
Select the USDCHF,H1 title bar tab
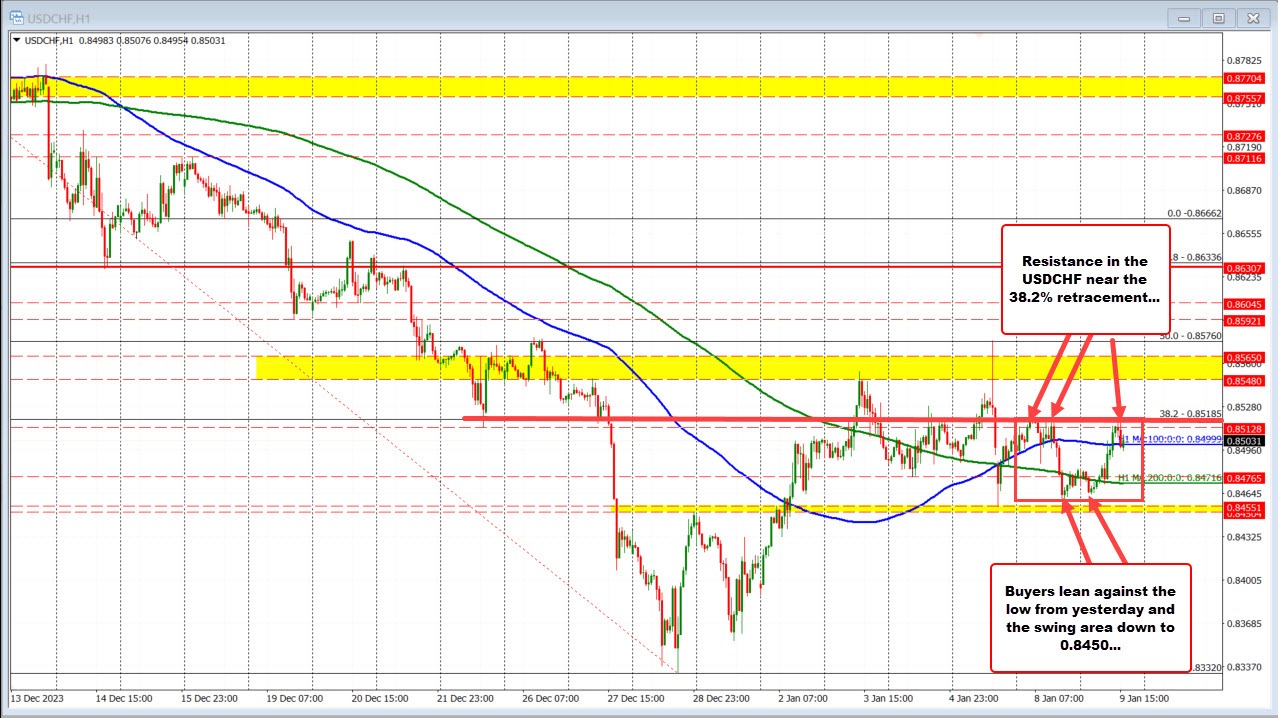coord(60,17)
